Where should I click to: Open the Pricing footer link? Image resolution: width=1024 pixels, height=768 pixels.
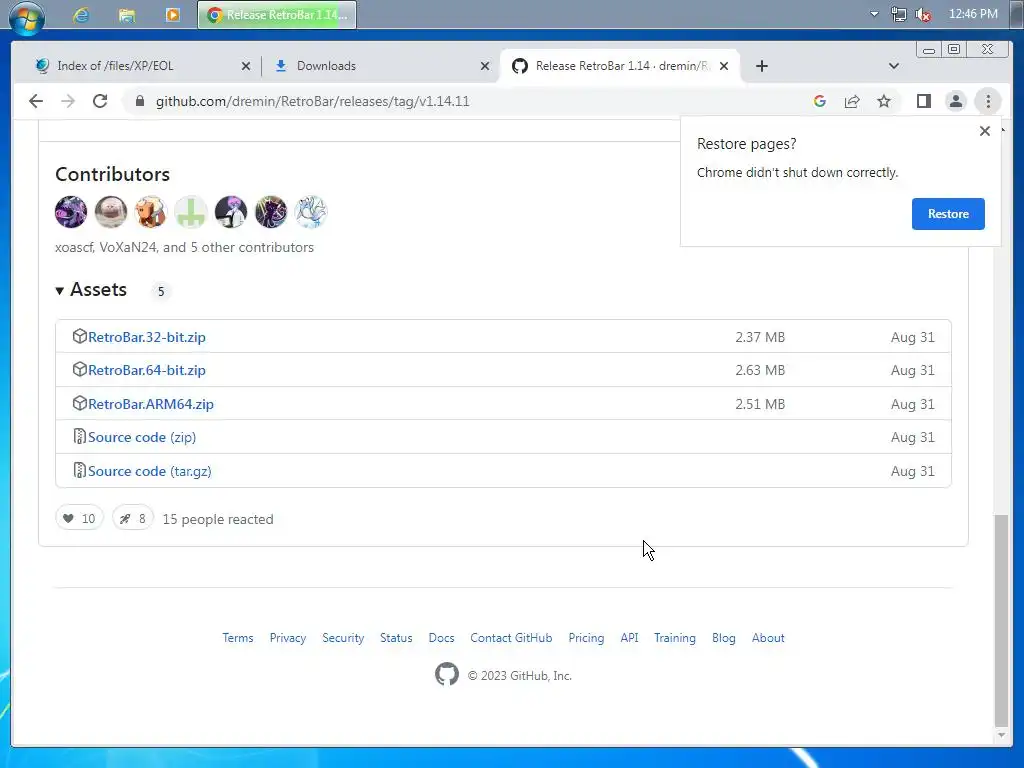[586, 638]
